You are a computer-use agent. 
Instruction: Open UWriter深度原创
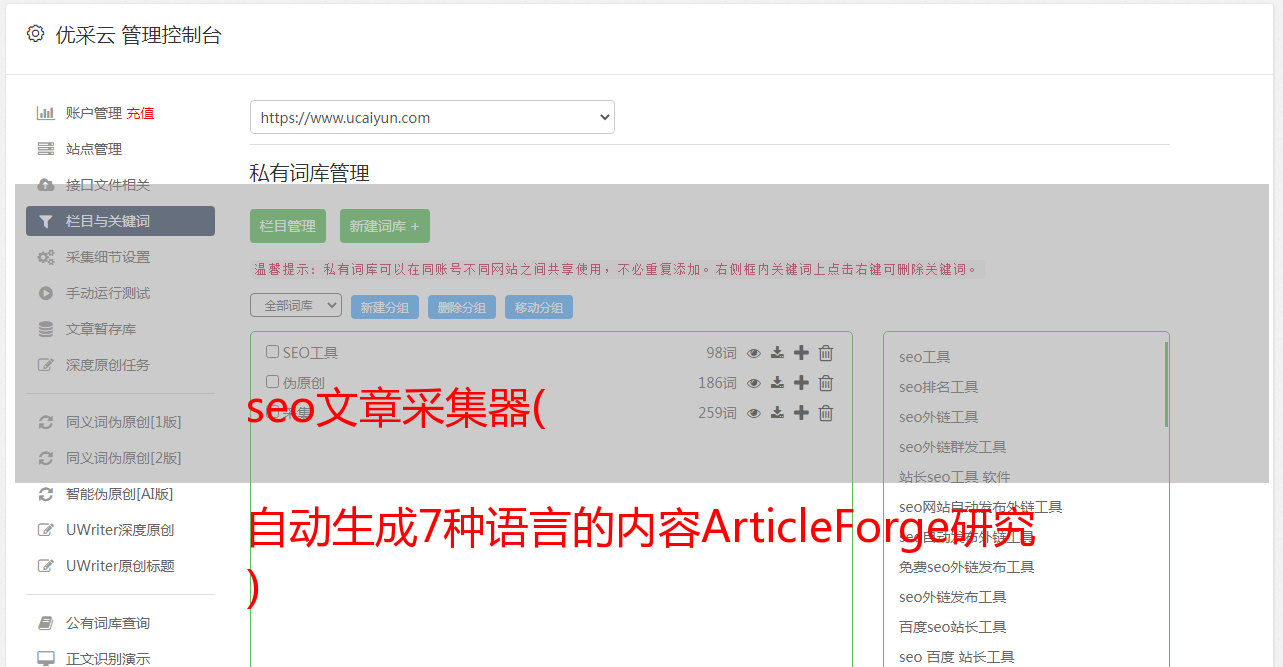[120, 530]
